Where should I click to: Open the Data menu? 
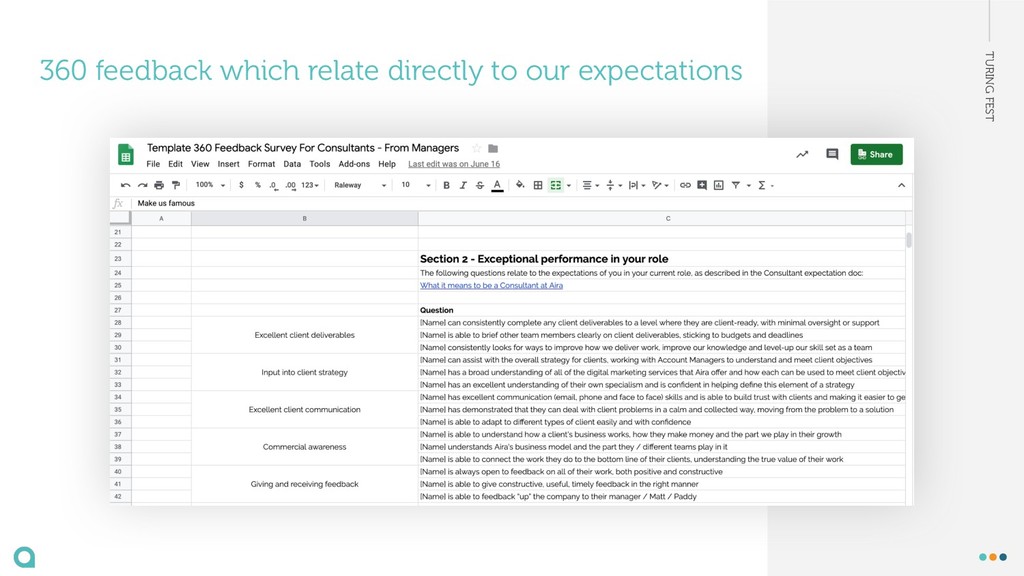[x=292, y=164]
